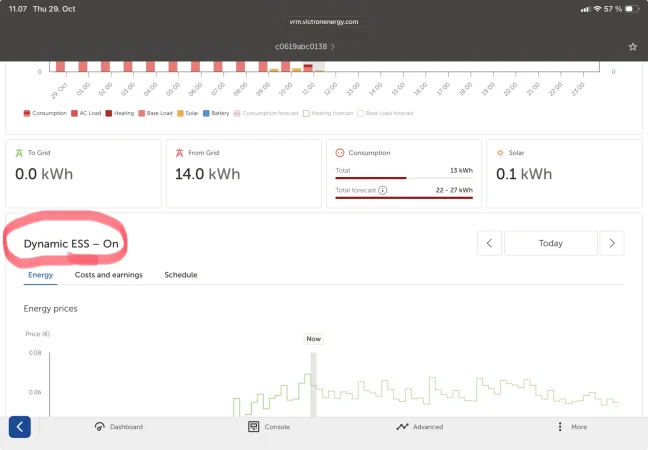Screen dimensions: 648x450
Task: Open the Console screen icon
Action: 253,426
